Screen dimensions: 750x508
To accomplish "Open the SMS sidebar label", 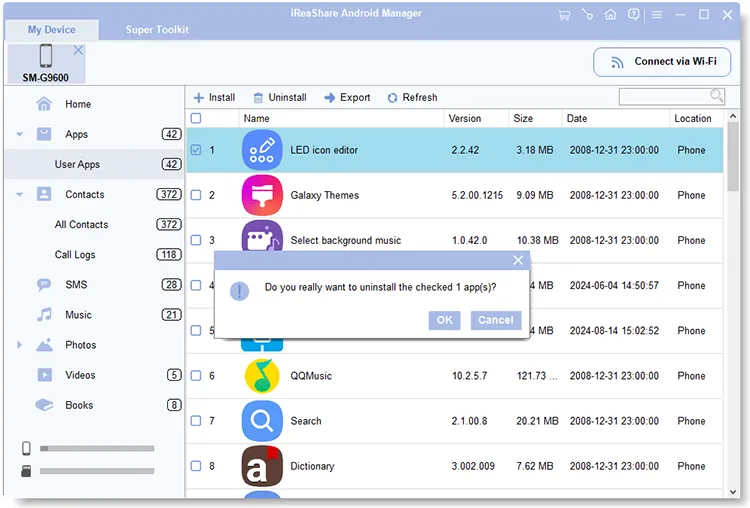I will pos(77,285).
